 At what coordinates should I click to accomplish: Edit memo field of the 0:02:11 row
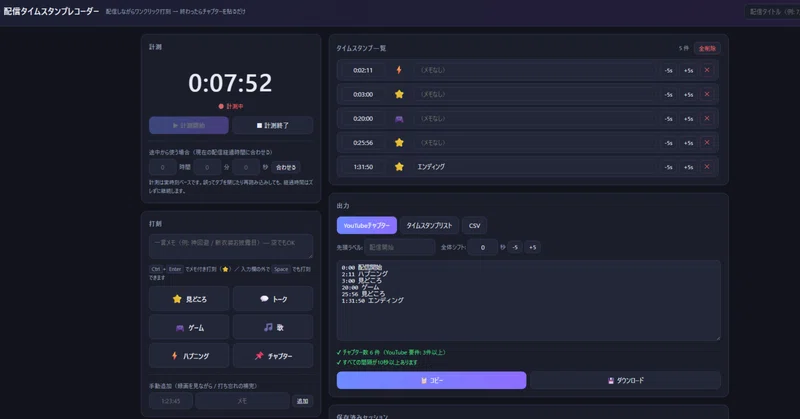535,70
